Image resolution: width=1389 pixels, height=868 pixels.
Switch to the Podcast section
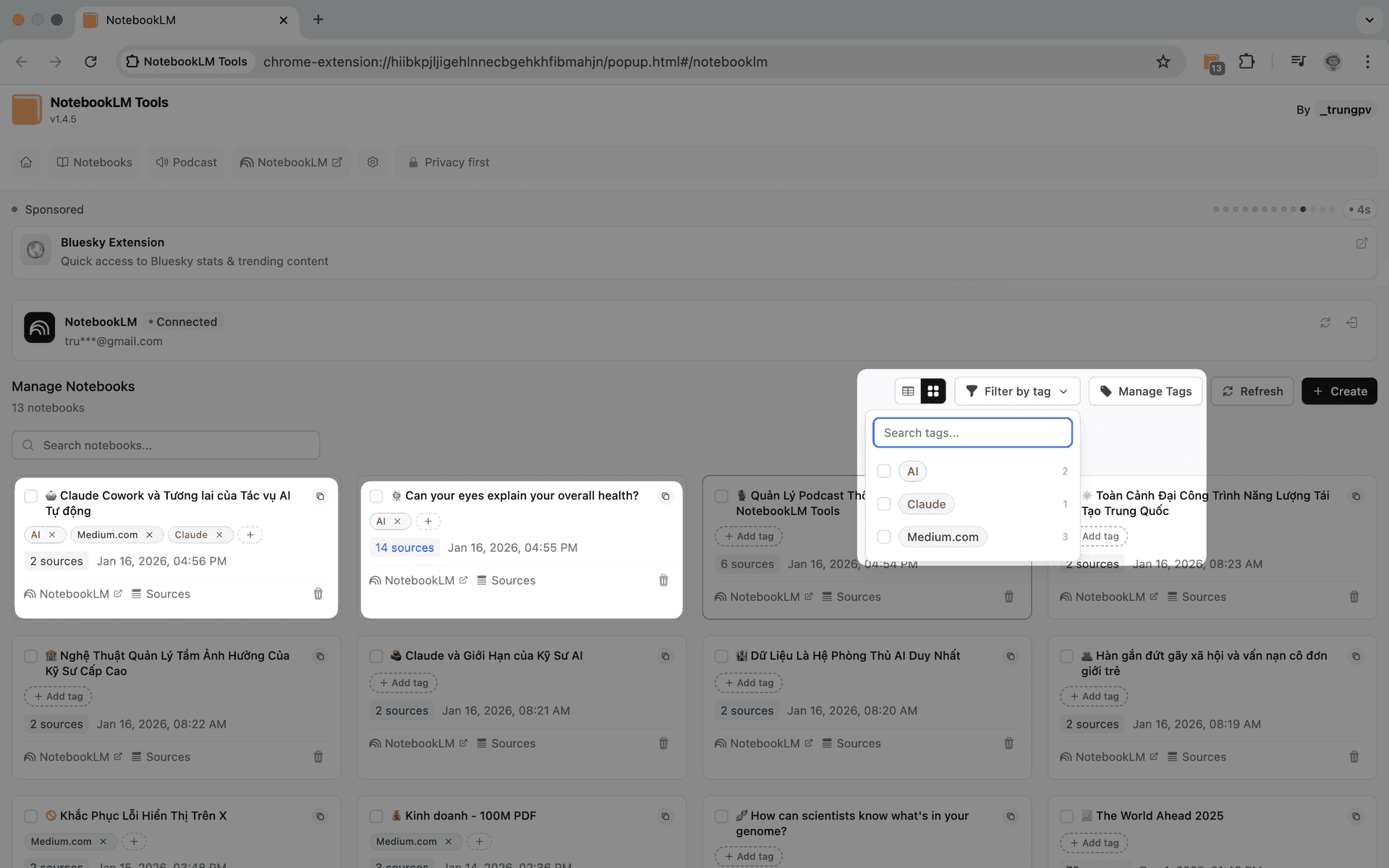(185, 162)
